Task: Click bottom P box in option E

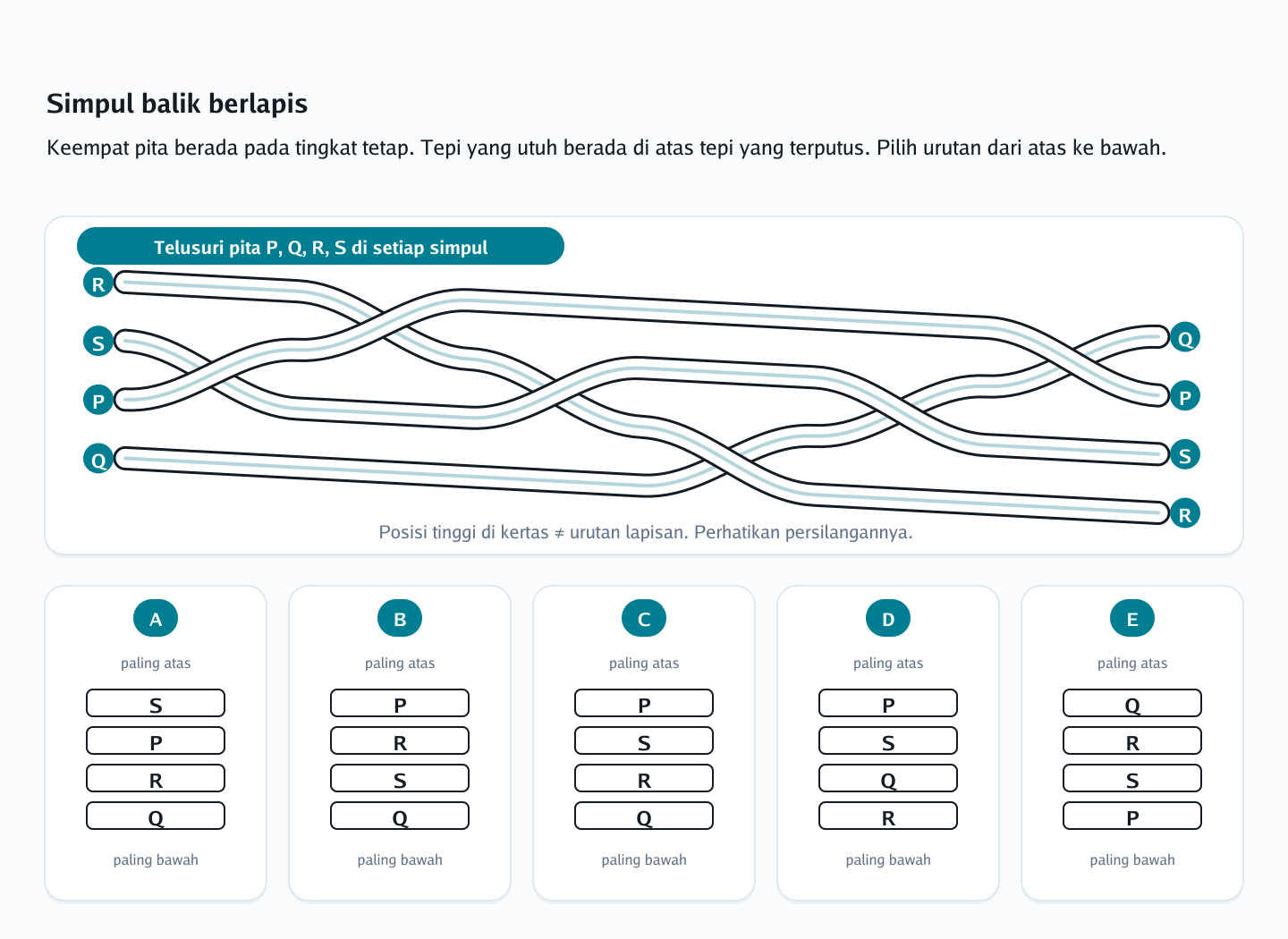Action: pyautogui.click(x=1132, y=816)
